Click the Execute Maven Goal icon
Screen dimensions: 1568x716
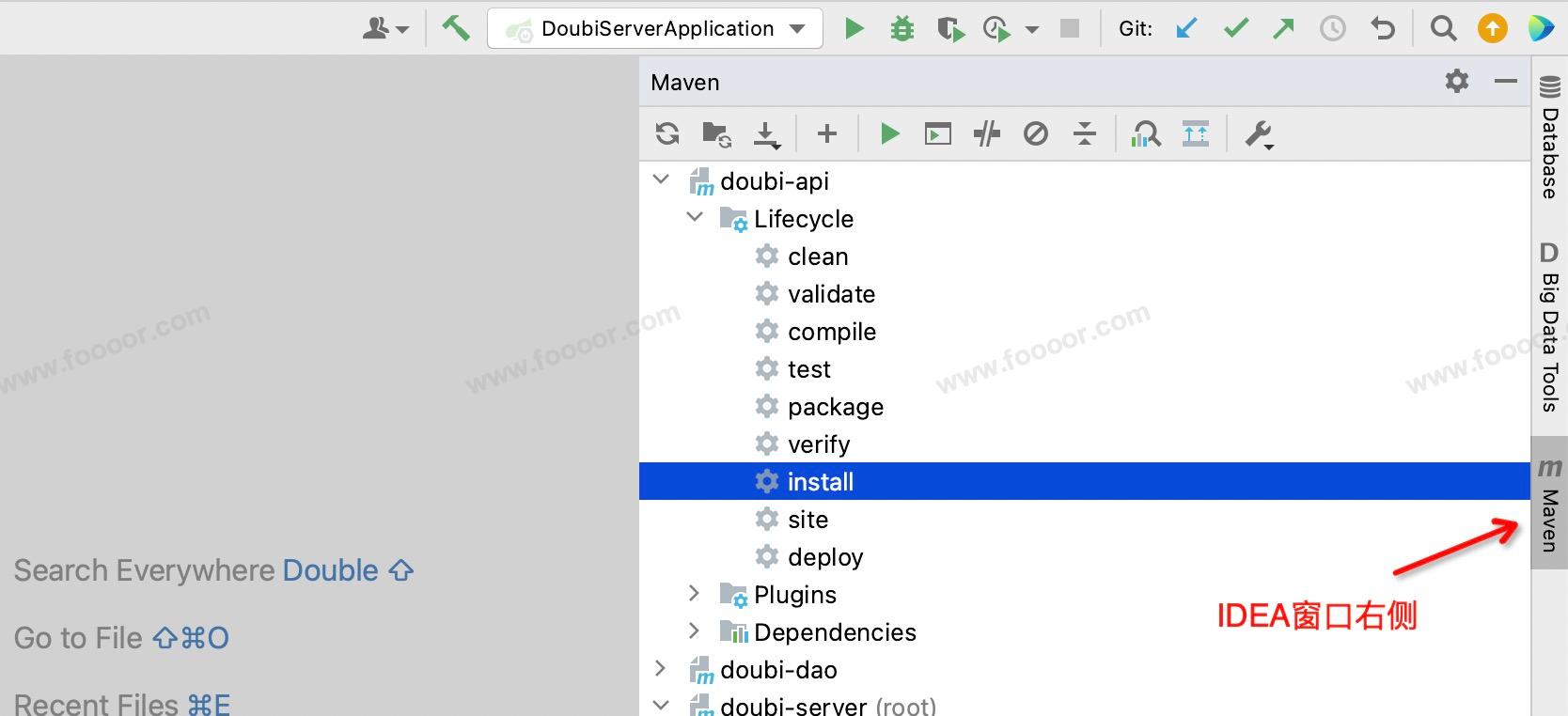point(938,134)
